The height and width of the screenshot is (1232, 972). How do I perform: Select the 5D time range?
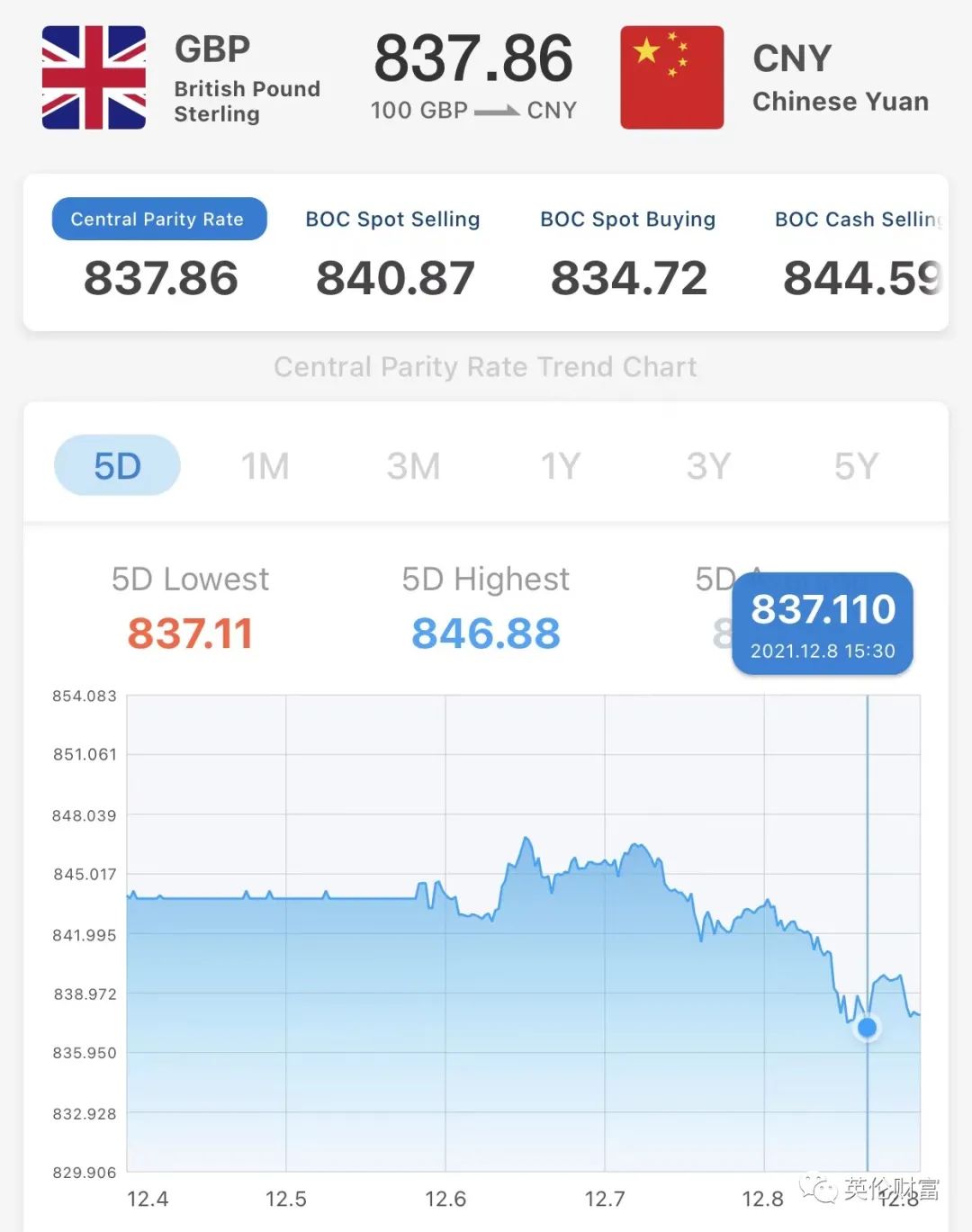[x=117, y=465]
